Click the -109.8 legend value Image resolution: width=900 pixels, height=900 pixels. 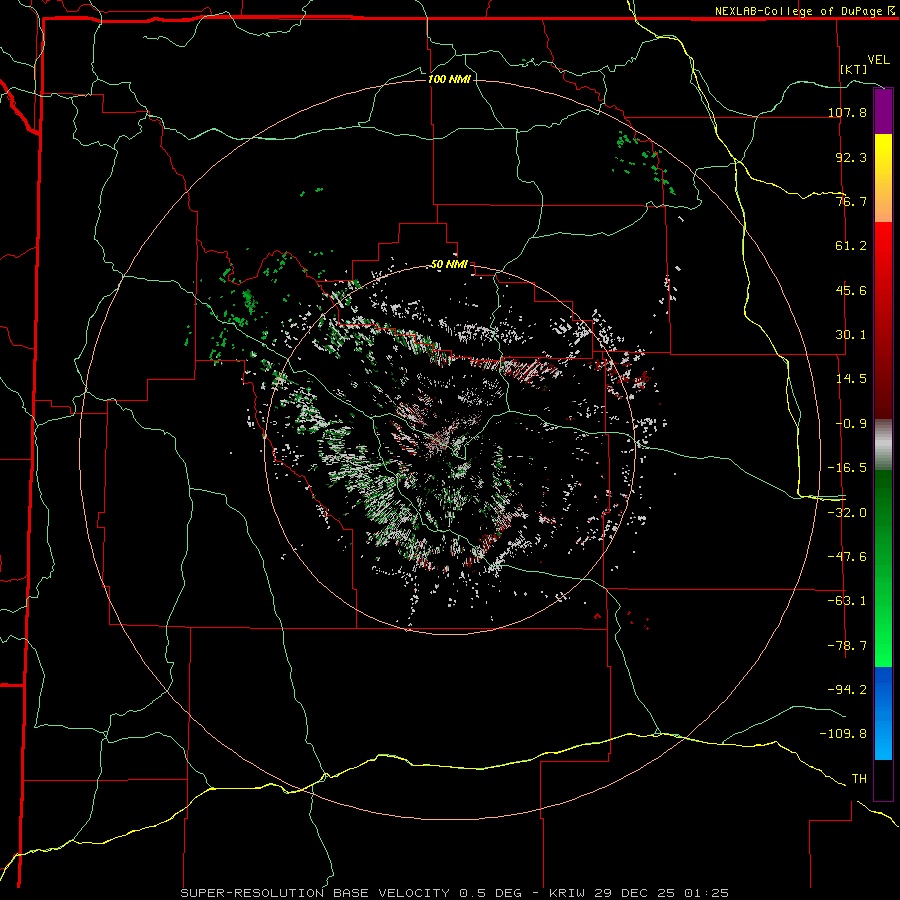click(x=843, y=734)
